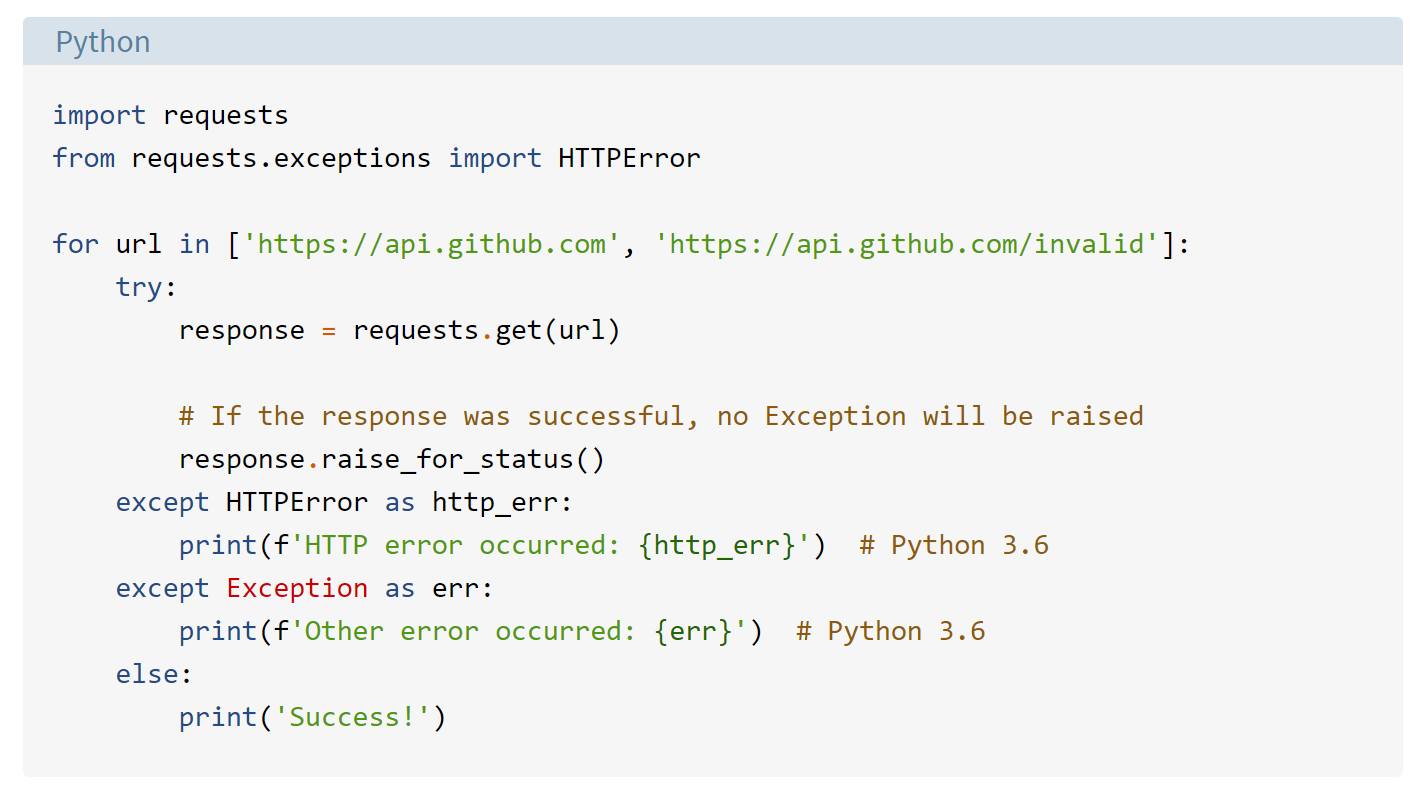
Task: Click the 'Success!' string literal
Action: coord(352,717)
